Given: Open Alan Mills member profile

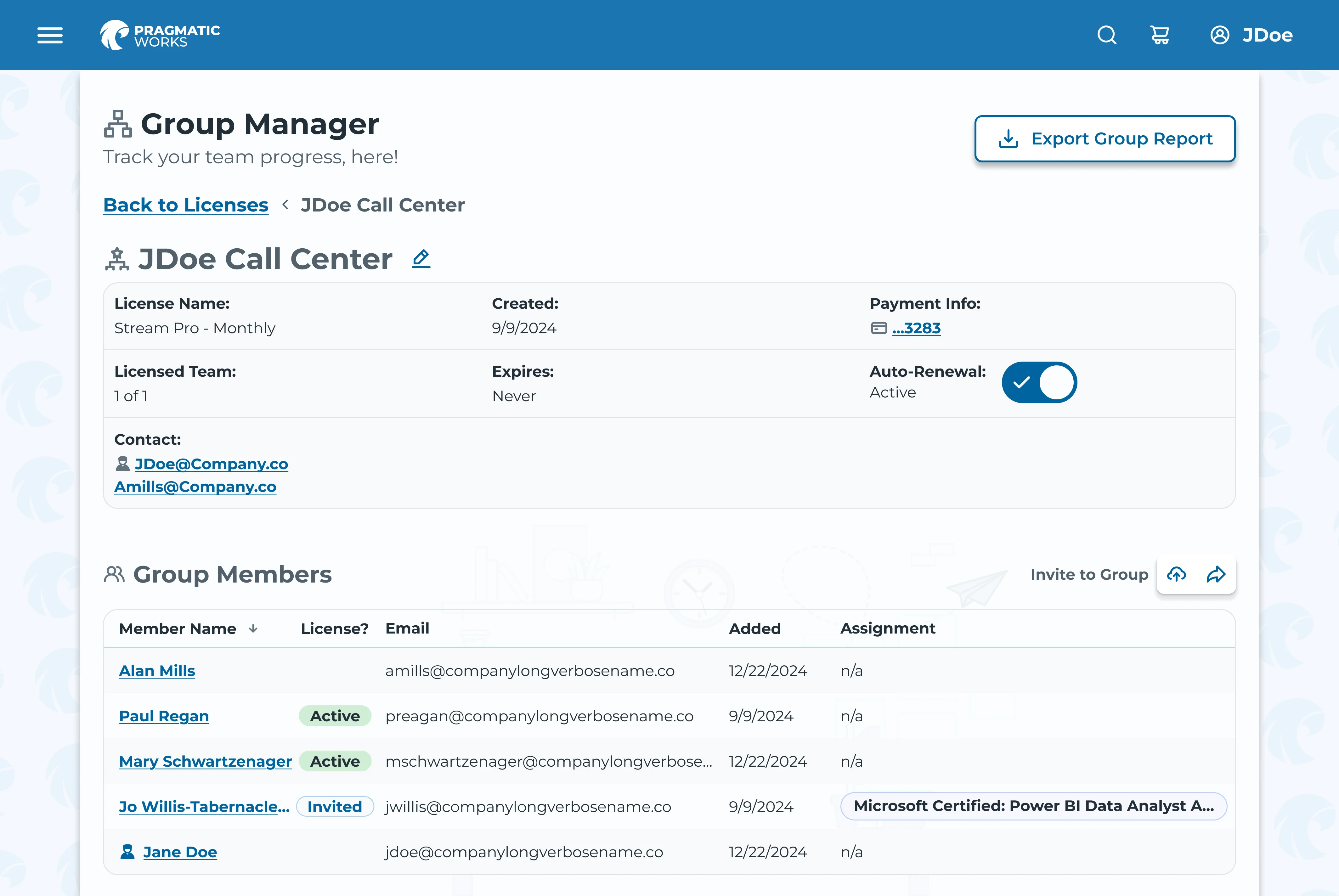Looking at the screenshot, I should [x=157, y=671].
